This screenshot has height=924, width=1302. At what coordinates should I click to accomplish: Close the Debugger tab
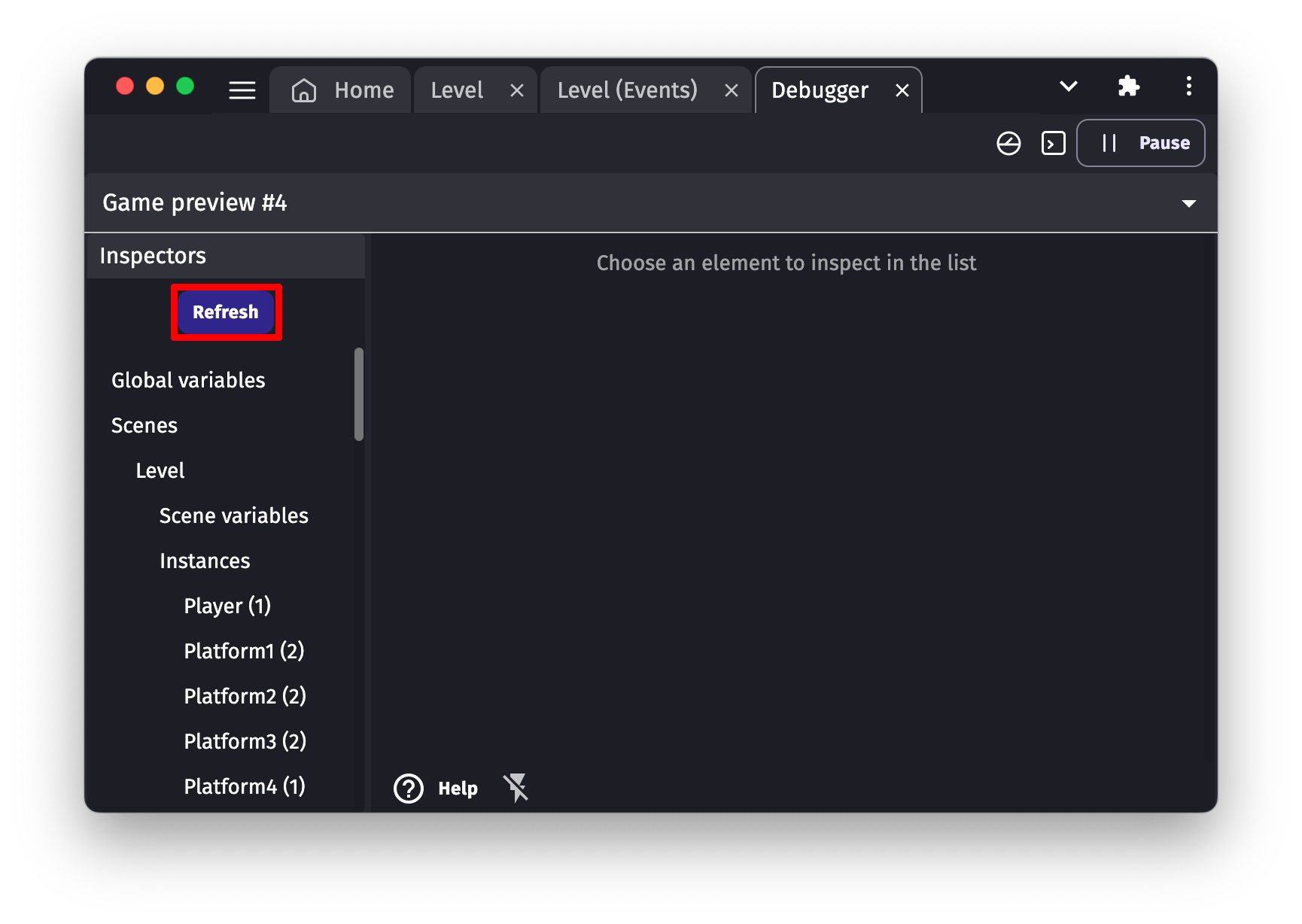coord(902,91)
